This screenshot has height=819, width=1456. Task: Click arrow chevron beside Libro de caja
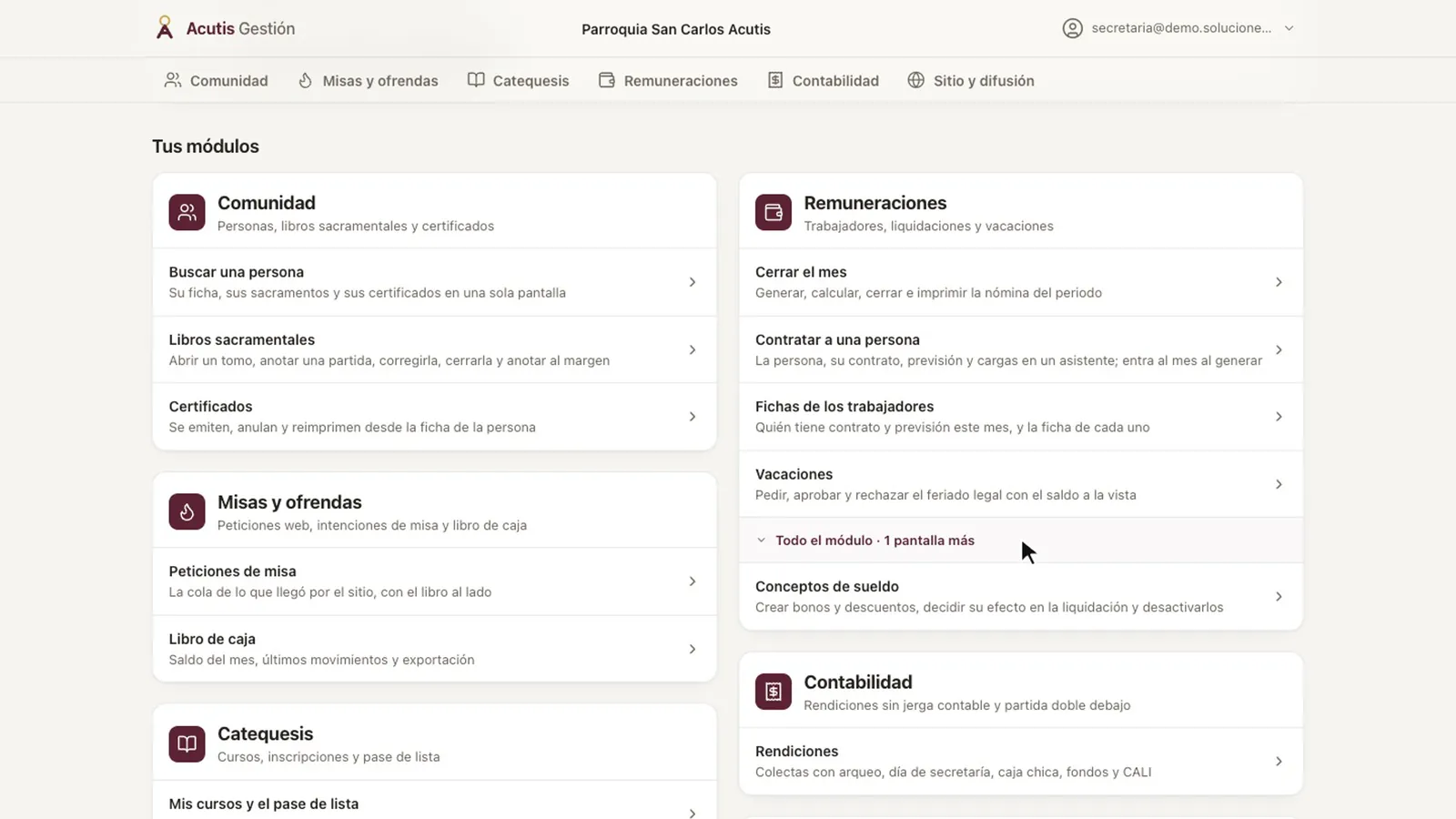pos(693,649)
